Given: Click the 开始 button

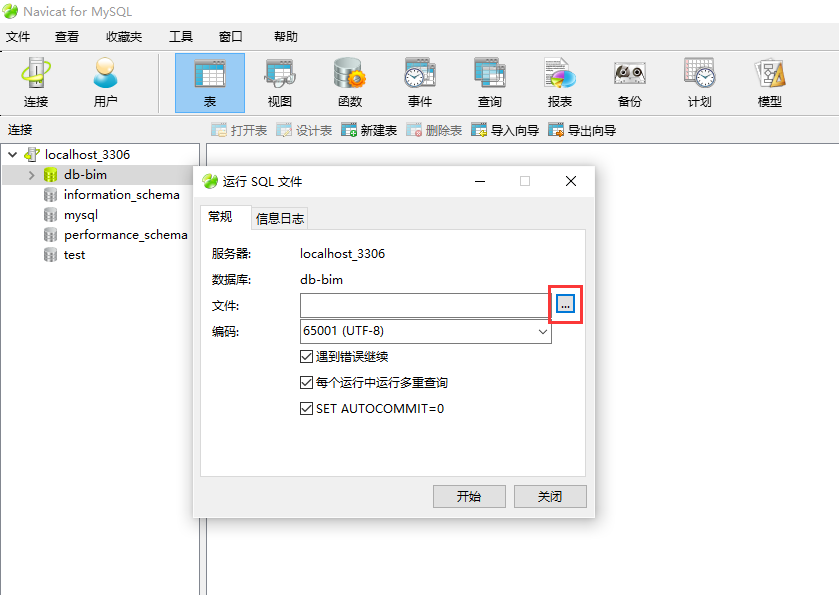Looking at the screenshot, I should 469,497.
